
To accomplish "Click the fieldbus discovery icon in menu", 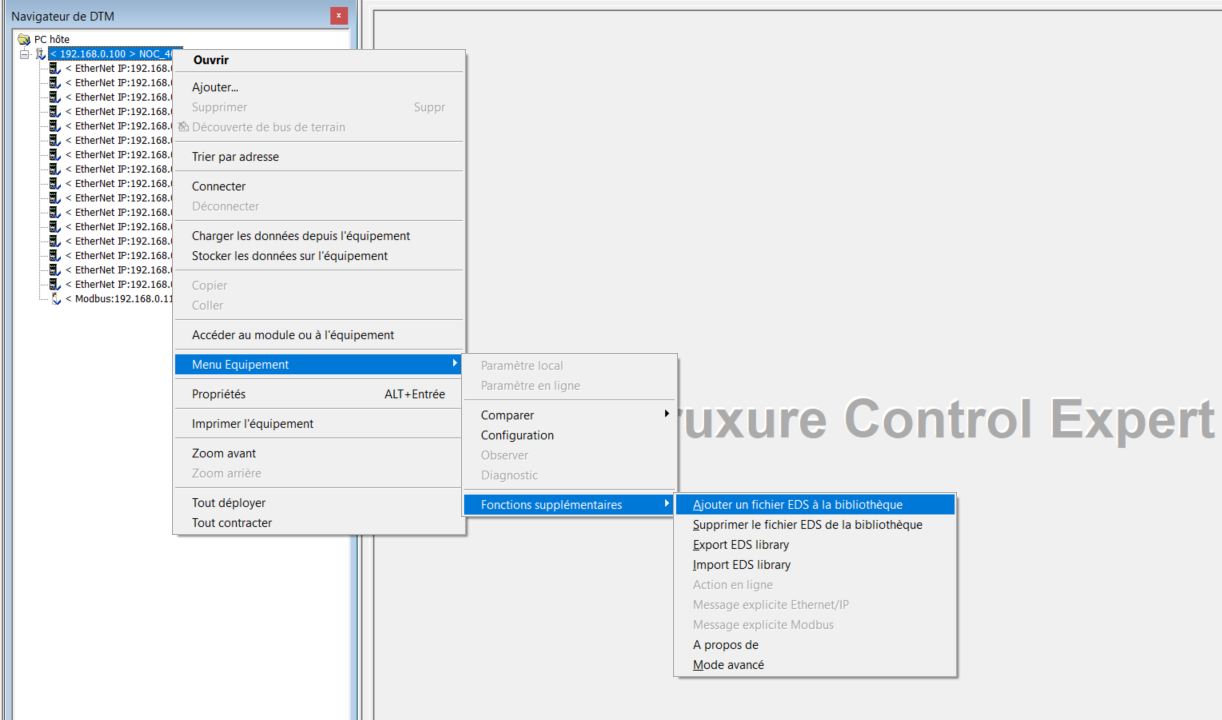I will pyautogui.click(x=184, y=127).
